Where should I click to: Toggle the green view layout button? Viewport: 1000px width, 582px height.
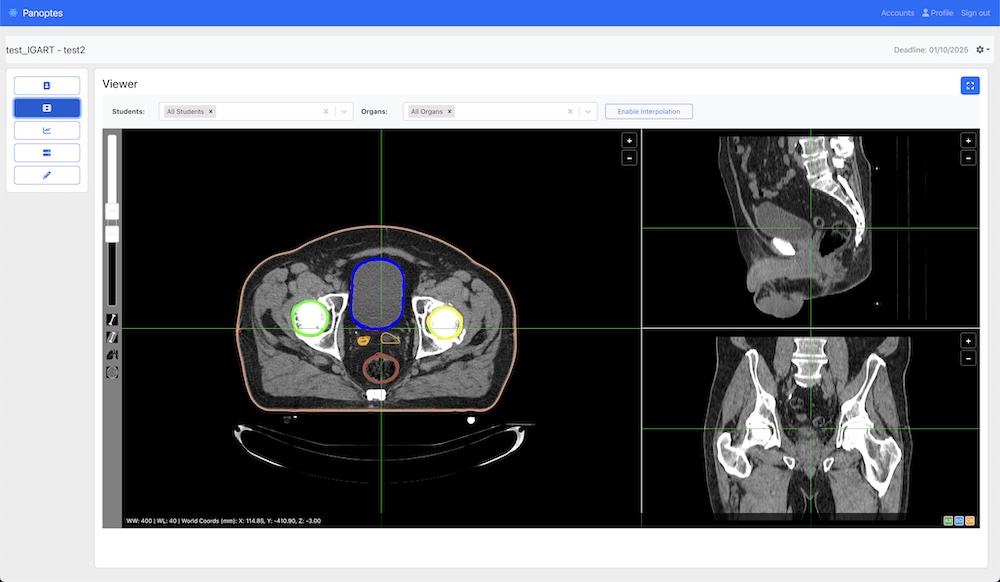947,521
